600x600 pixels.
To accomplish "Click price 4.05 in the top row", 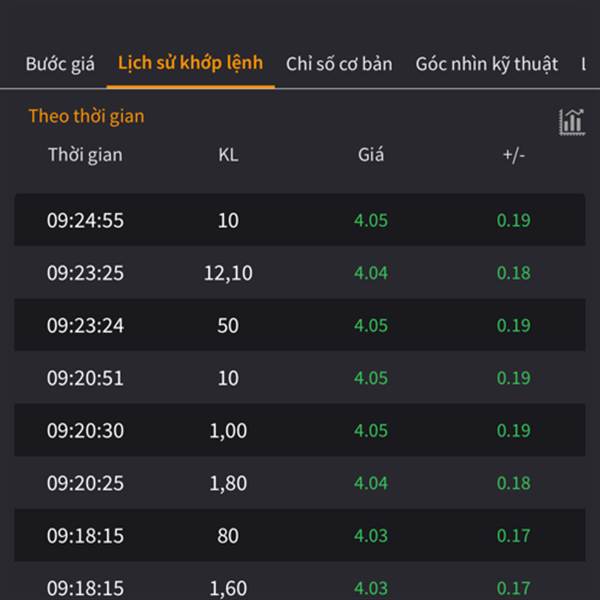I will tap(371, 220).
